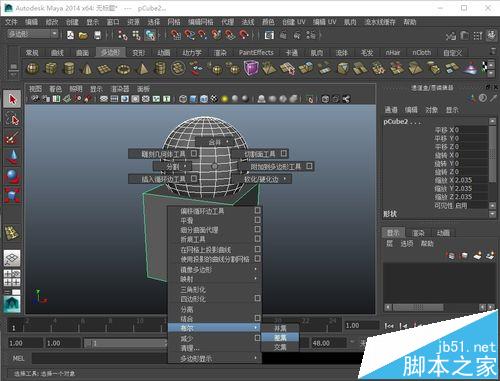Select the arrow Select tool in toolbox
The height and width of the screenshot is (381, 500).
[12, 99]
